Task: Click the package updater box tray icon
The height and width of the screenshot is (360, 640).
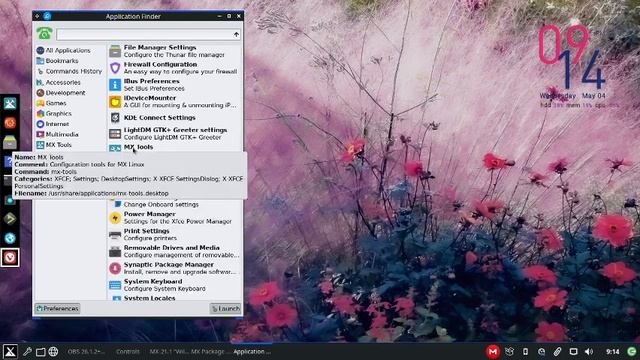Action: click(509, 351)
